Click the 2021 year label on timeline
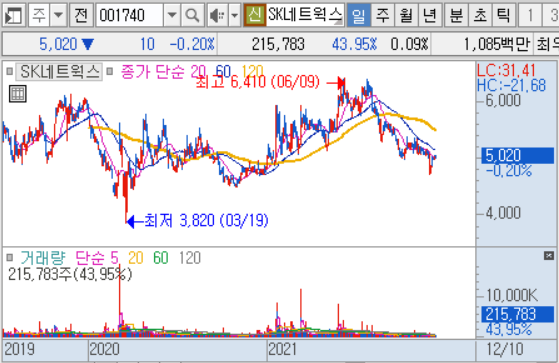 (283, 349)
